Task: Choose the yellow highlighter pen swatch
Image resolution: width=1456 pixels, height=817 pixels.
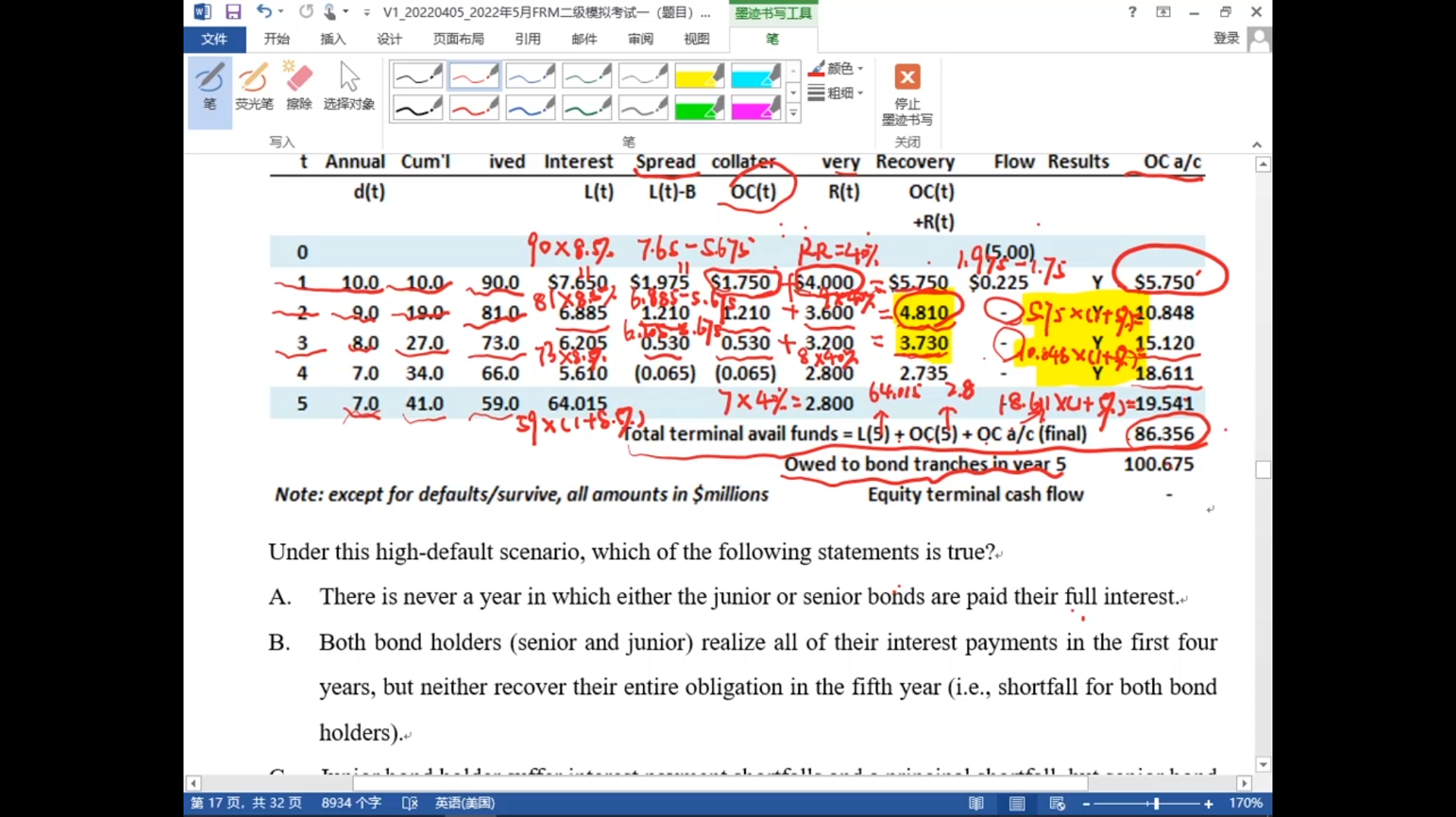Action: (699, 76)
